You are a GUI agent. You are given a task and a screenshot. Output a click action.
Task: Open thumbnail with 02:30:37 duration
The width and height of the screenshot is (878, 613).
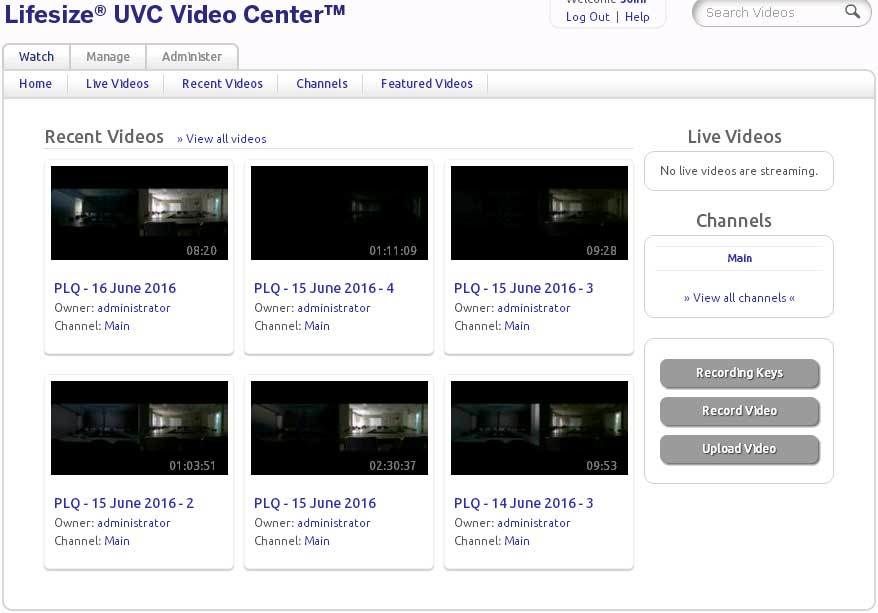point(339,428)
